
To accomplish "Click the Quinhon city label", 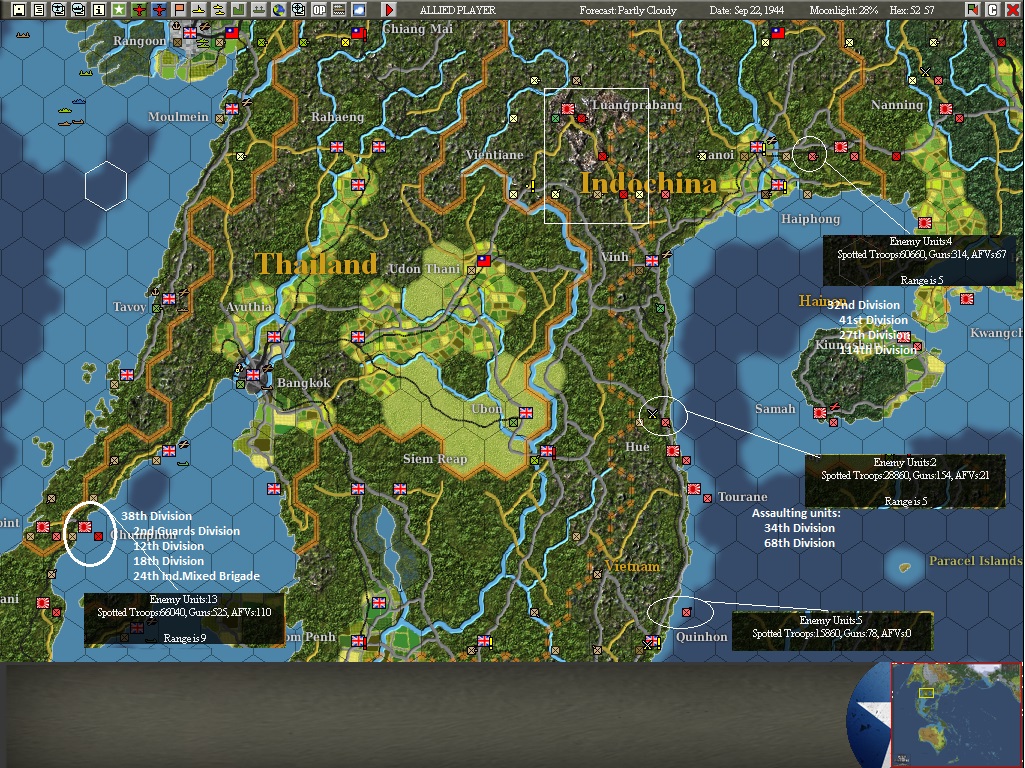I will (x=701, y=637).
